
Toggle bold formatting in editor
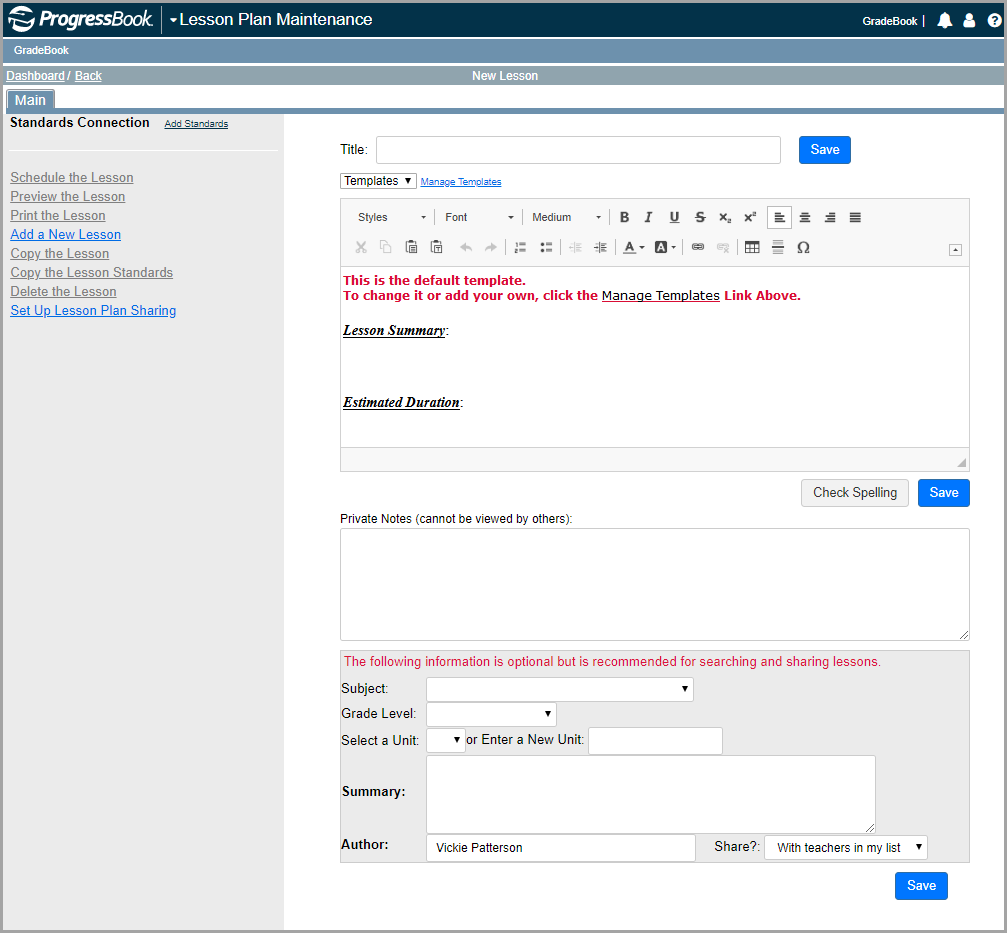(x=624, y=217)
